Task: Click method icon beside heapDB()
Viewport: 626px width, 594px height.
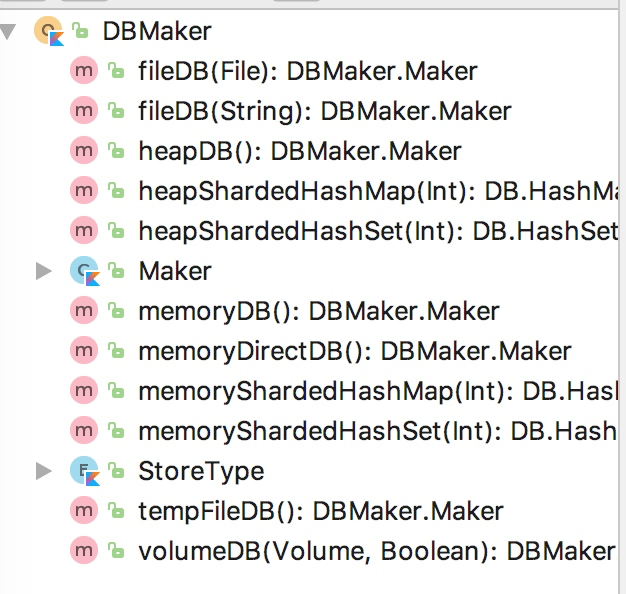Action: (x=84, y=150)
